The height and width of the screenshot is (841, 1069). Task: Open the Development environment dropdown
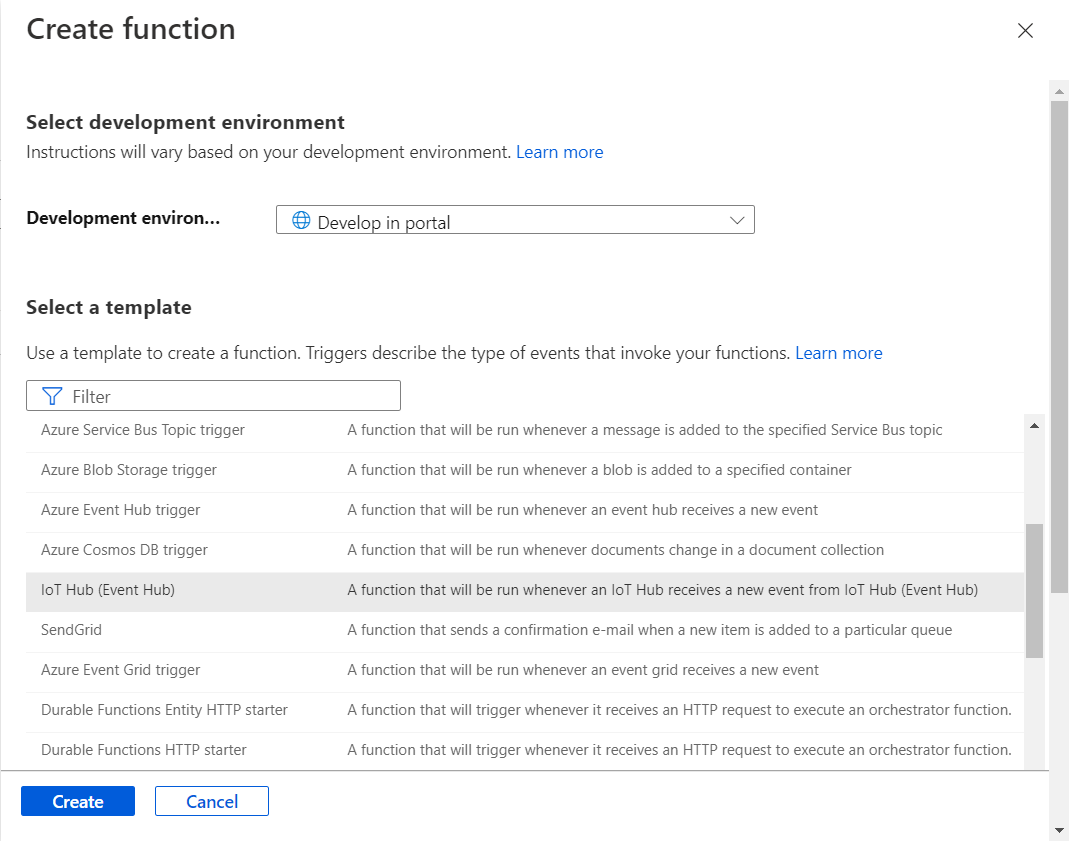pyautogui.click(x=515, y=220)
